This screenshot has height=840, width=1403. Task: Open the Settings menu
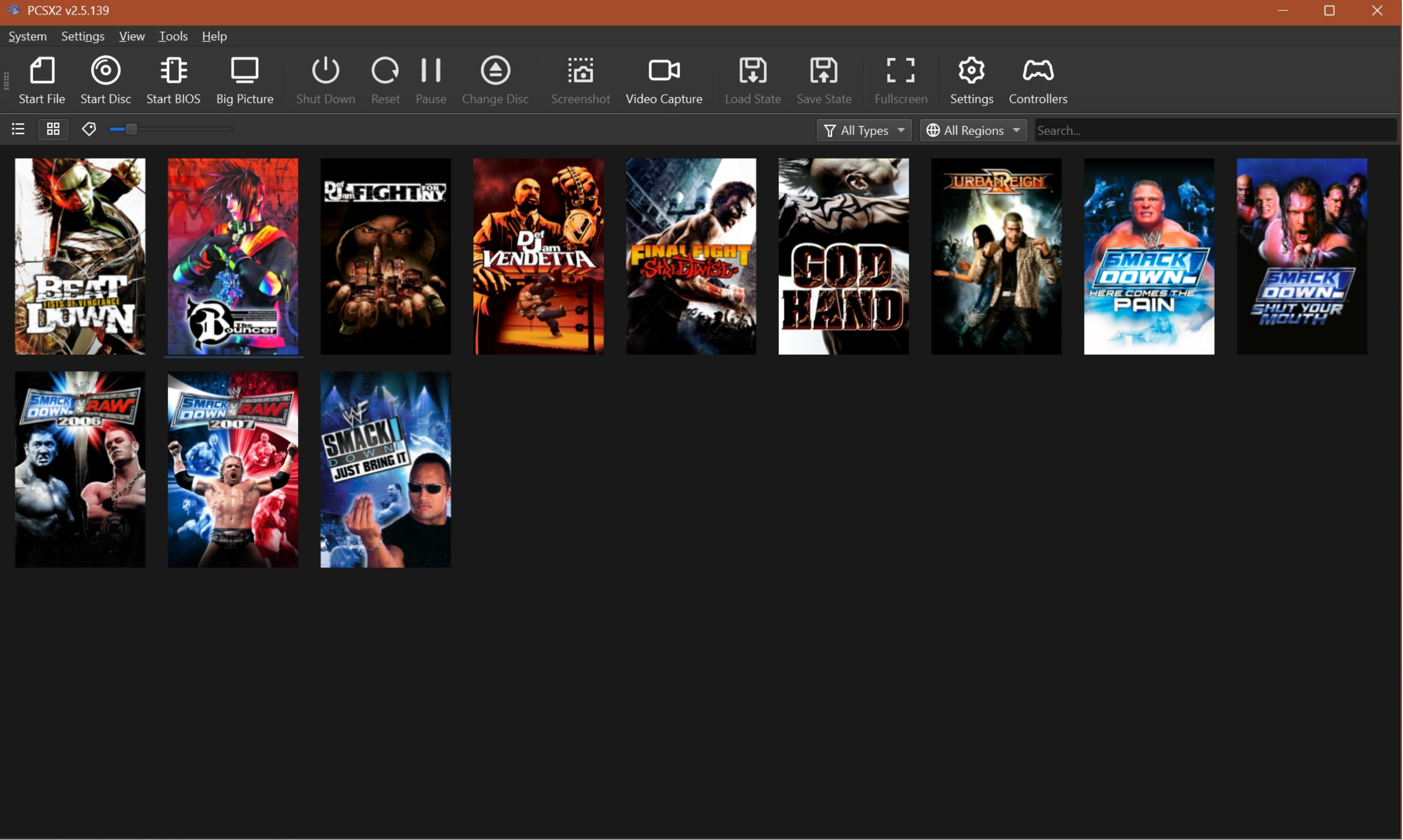click(83, 36)
